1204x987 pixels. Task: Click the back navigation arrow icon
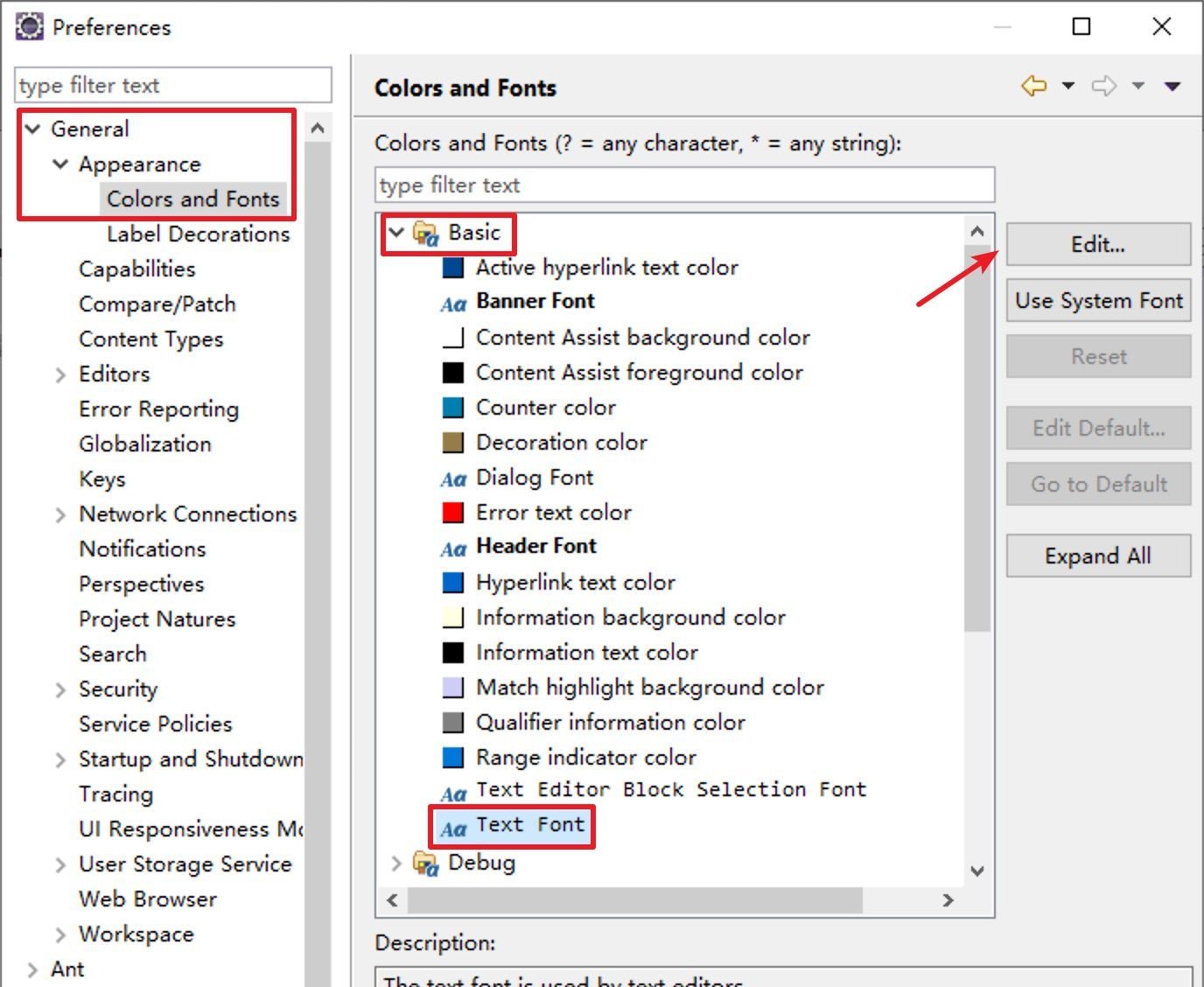pos(1034,86)
